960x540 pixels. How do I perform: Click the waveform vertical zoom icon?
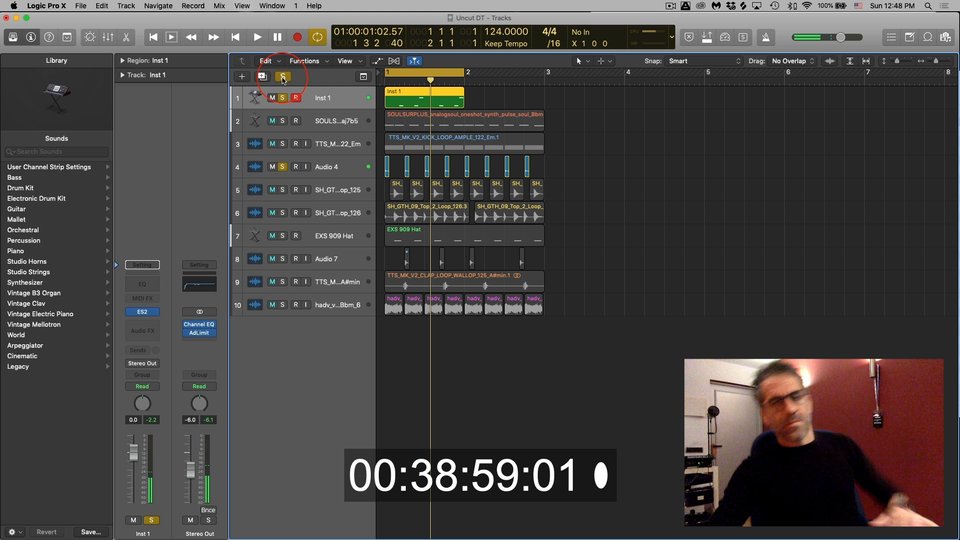pyautogui.click(x=830, y=61)
